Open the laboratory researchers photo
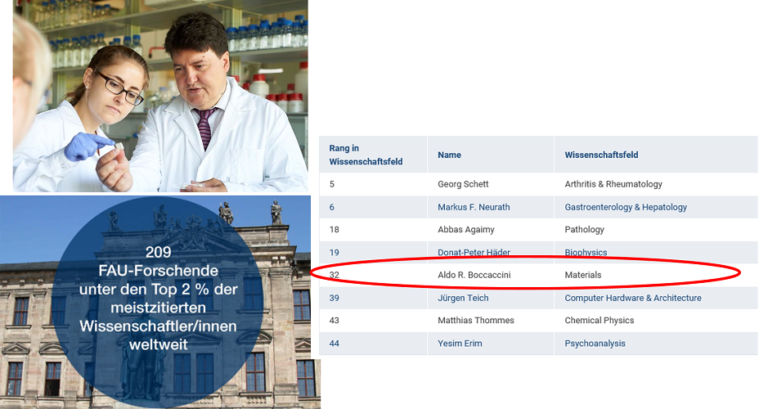Screen dimensions: 768x409 point(161,96)
